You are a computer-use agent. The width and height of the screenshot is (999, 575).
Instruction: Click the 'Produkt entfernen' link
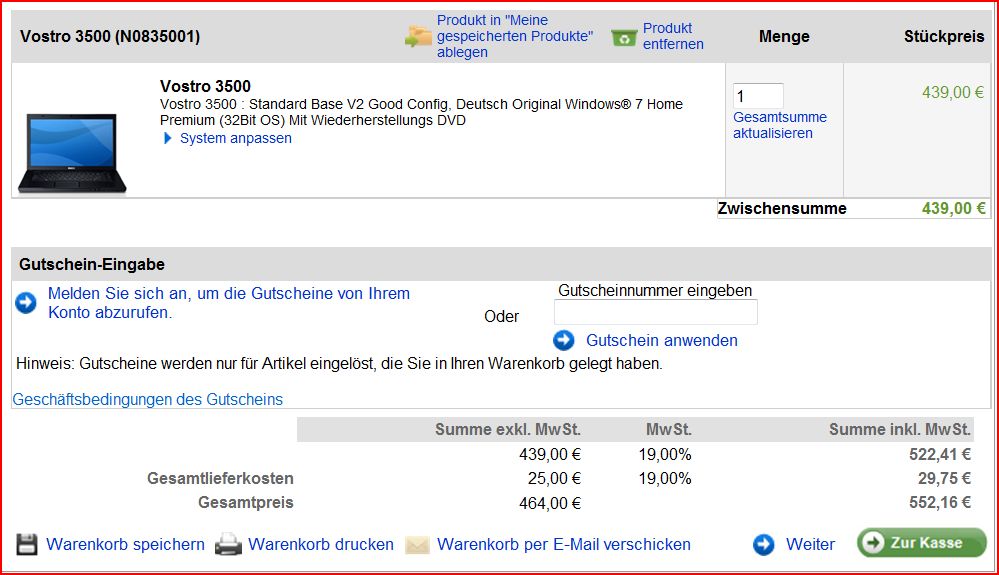673,36
